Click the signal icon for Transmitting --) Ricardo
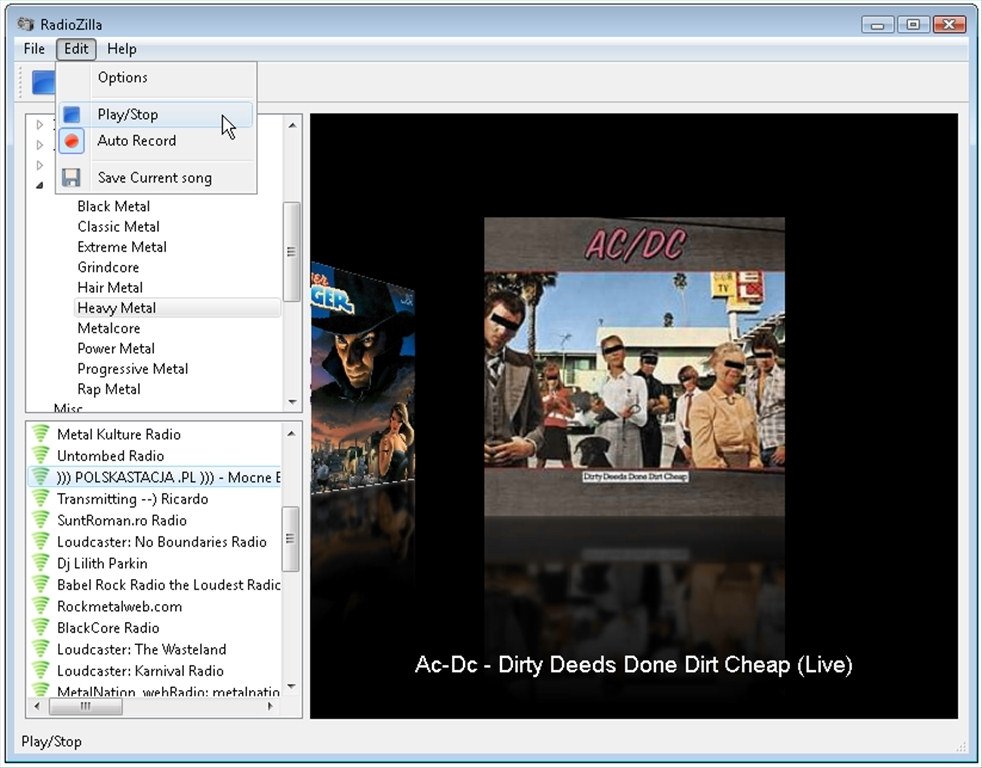The width and height of the screenshot is (982, 768). 41,499
